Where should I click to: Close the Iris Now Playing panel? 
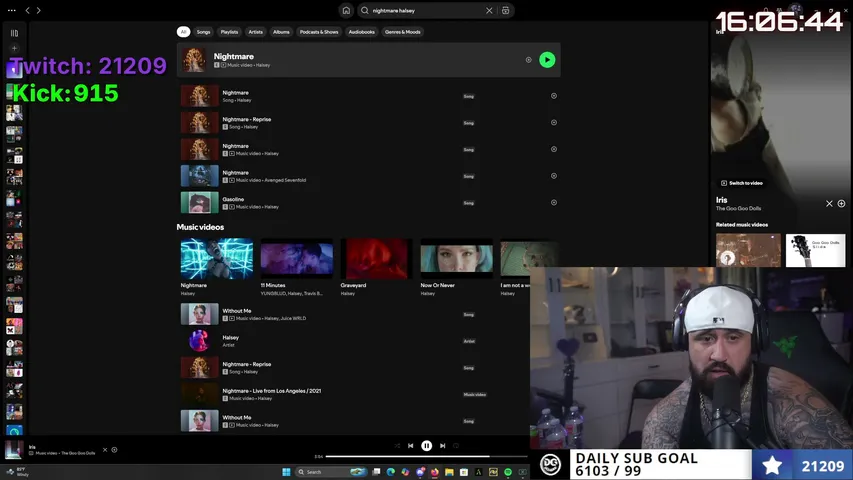tap(829, 204)
